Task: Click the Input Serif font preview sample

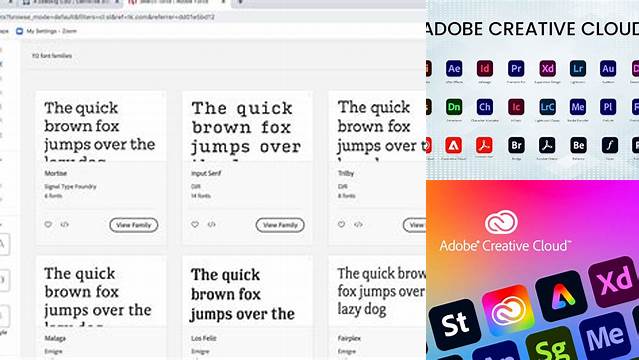Action: pos(247,130)
